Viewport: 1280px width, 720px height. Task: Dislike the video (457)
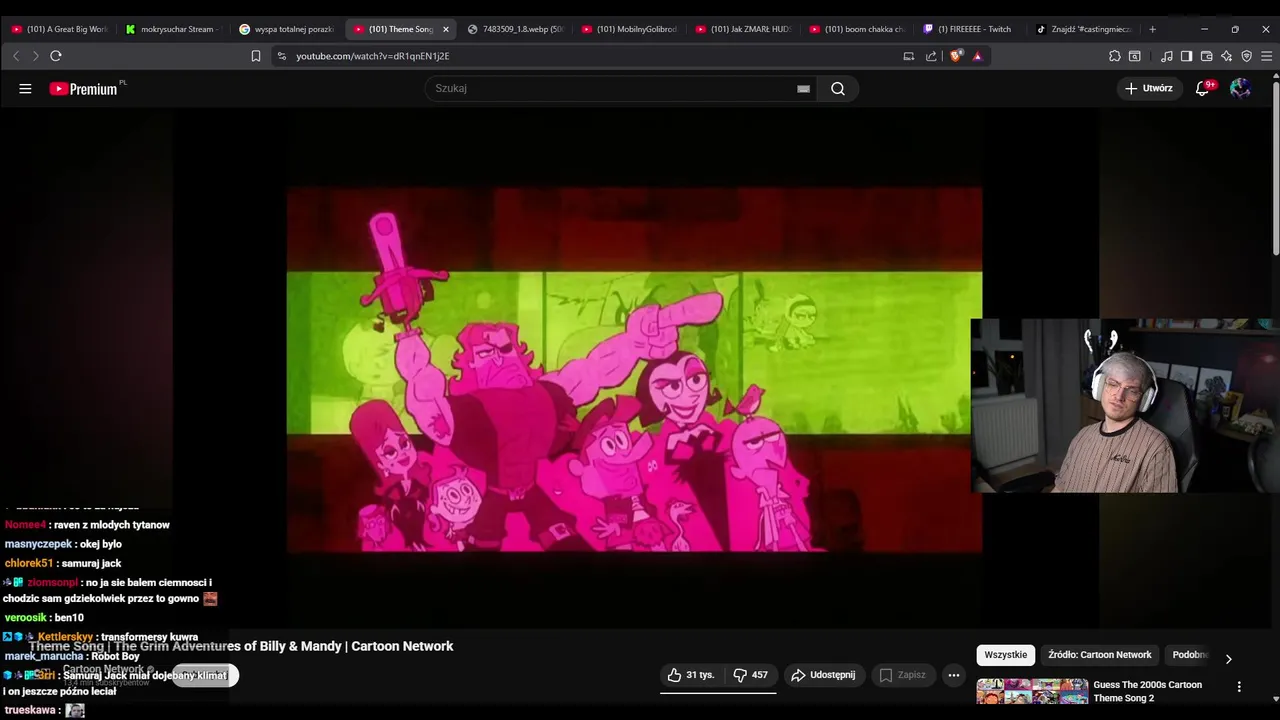[x=751, y=675]
